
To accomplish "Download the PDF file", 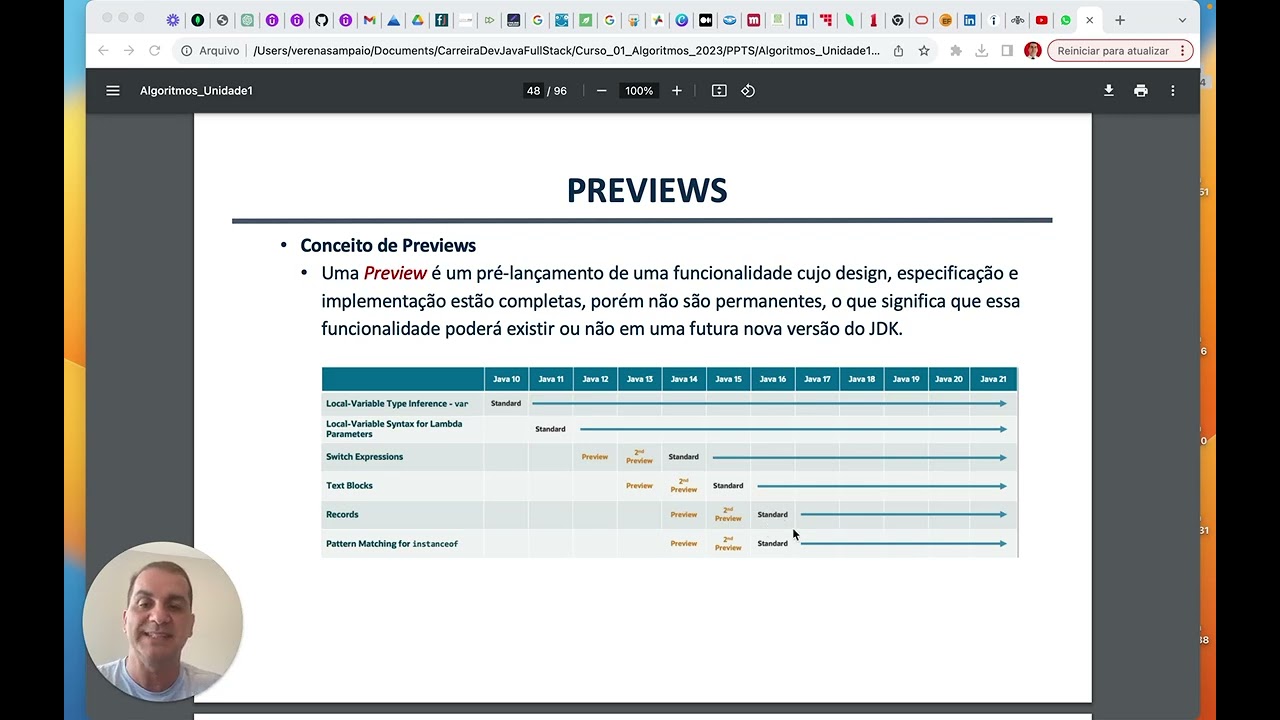I will [1109, 91].
